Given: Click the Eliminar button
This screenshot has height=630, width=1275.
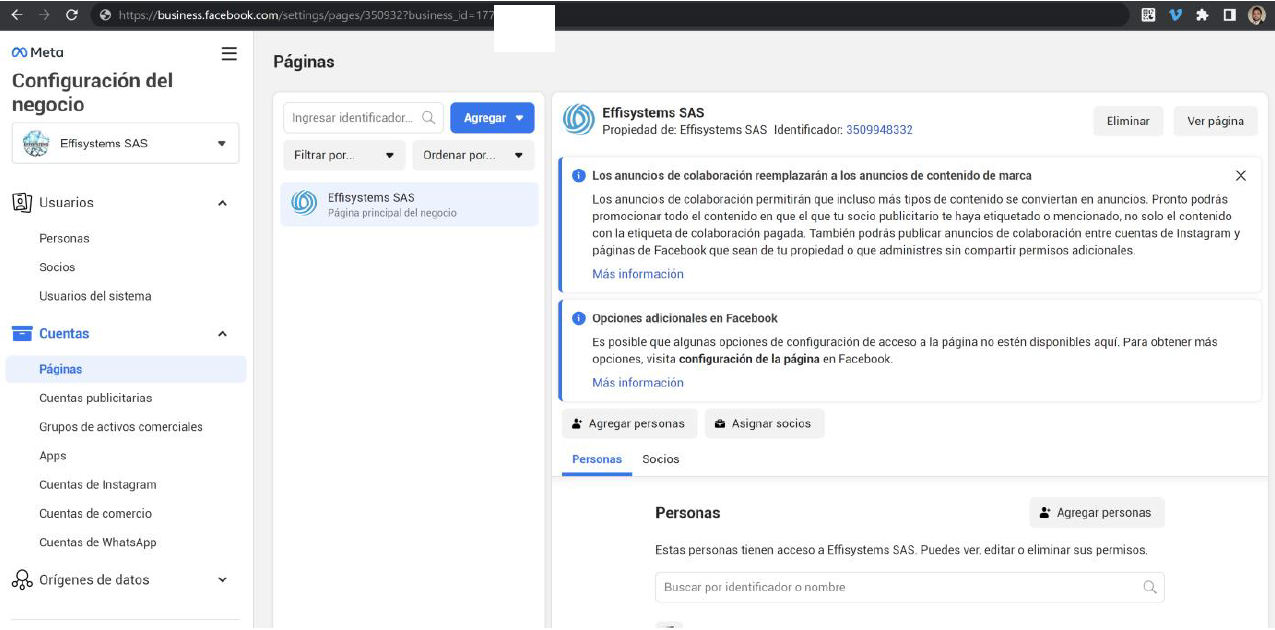Looking at the screenshot, I should [1128, 121].
